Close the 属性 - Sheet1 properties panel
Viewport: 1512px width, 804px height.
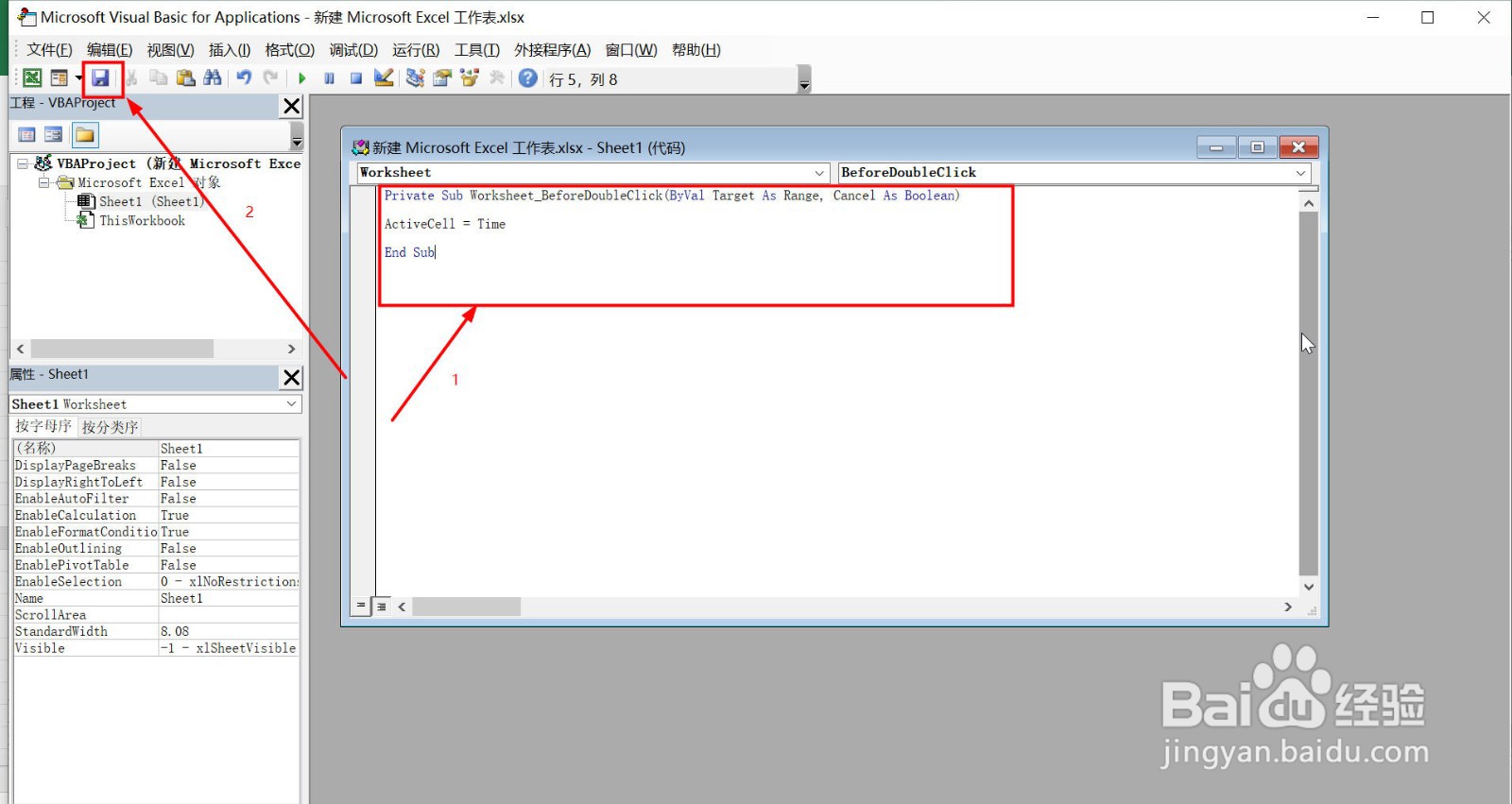click(x=292, y=378)
